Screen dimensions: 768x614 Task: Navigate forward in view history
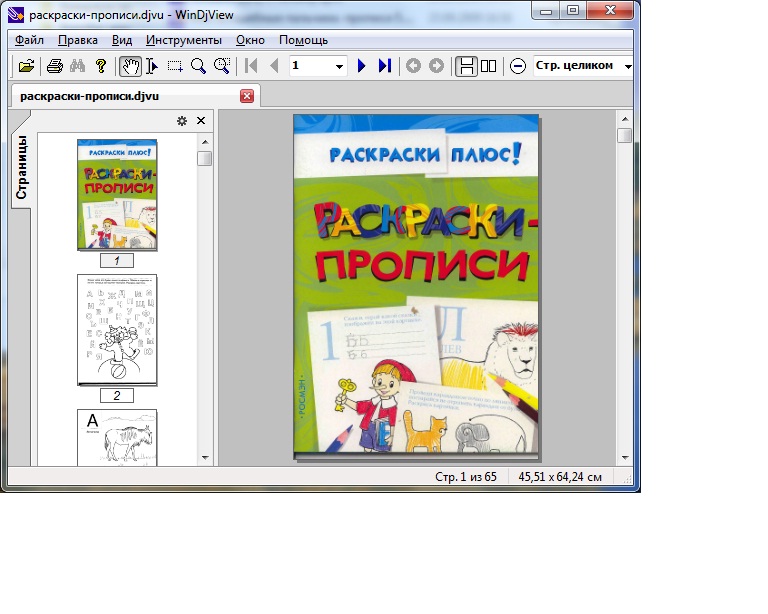point(436,66)
